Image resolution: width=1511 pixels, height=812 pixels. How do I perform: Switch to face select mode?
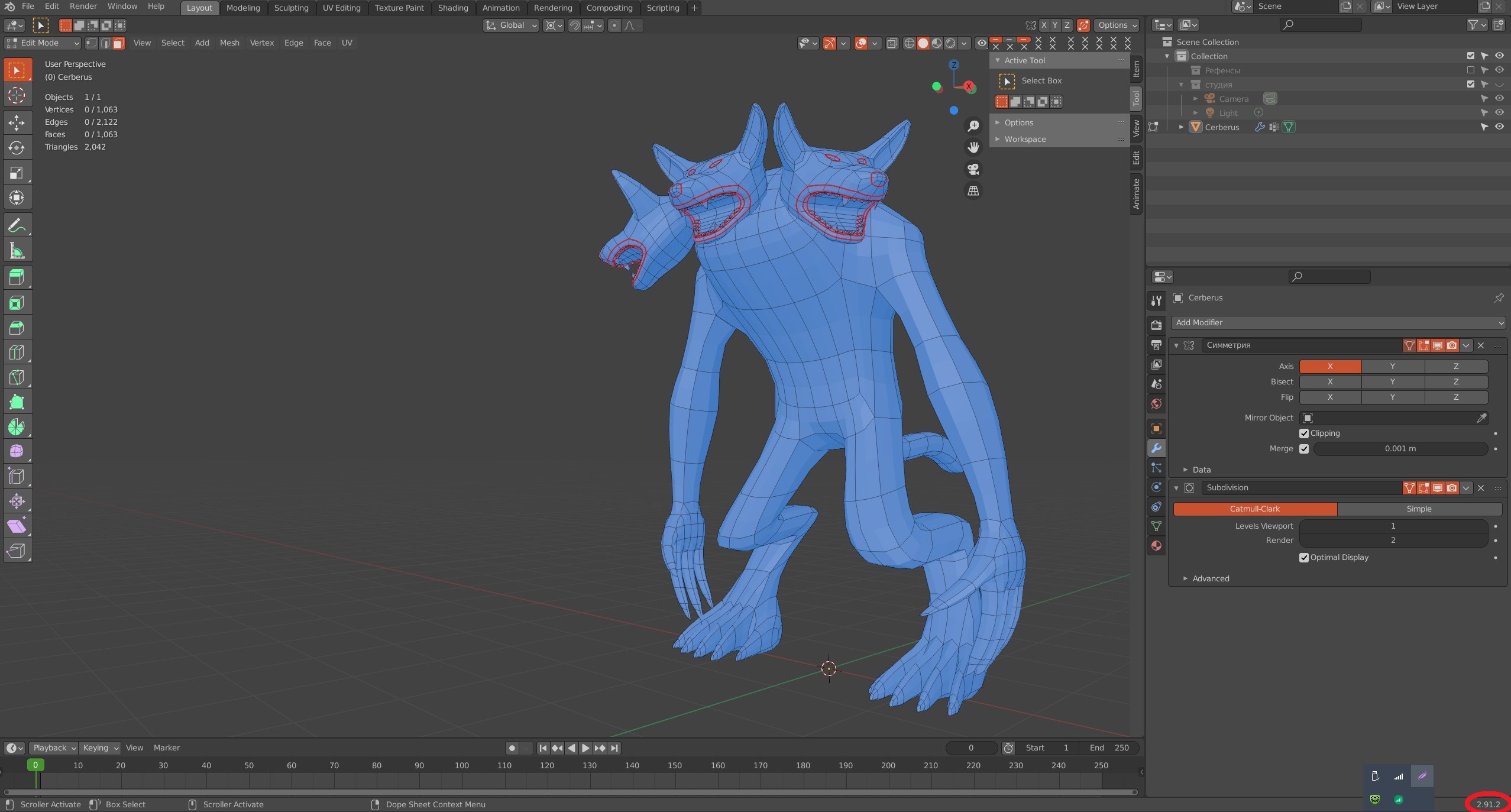click(x=119, y=43)
